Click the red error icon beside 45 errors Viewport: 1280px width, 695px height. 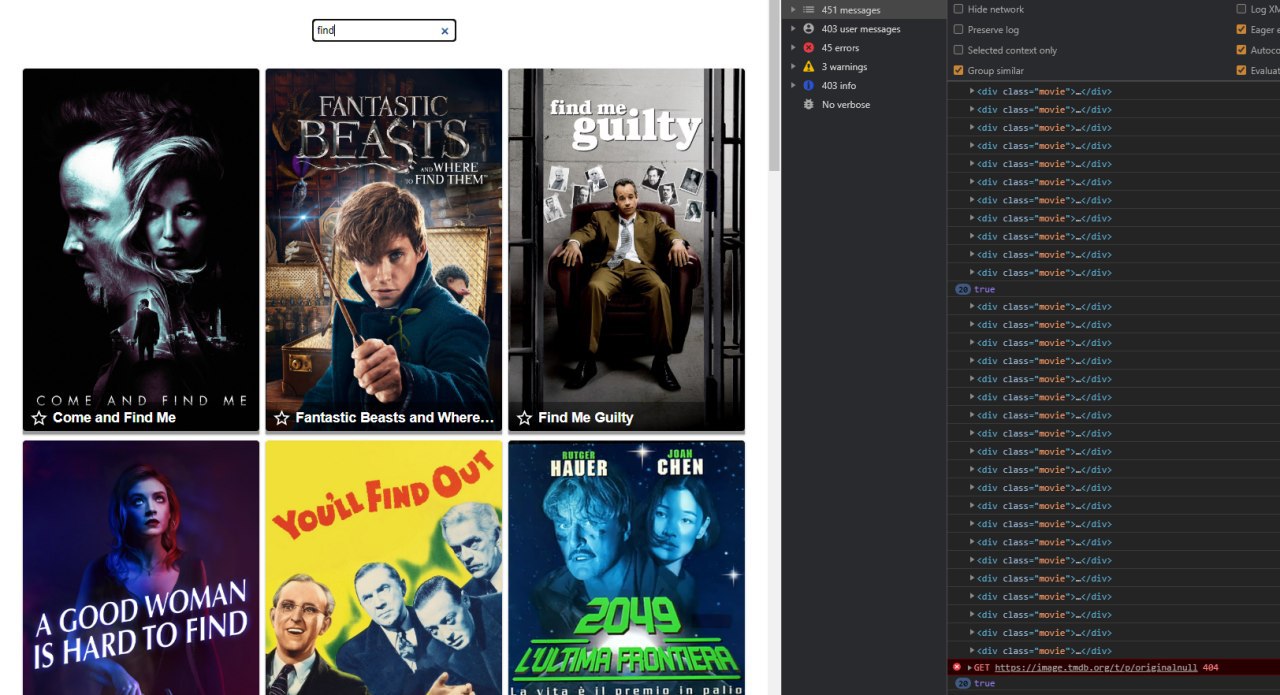(x=809, y=48)
